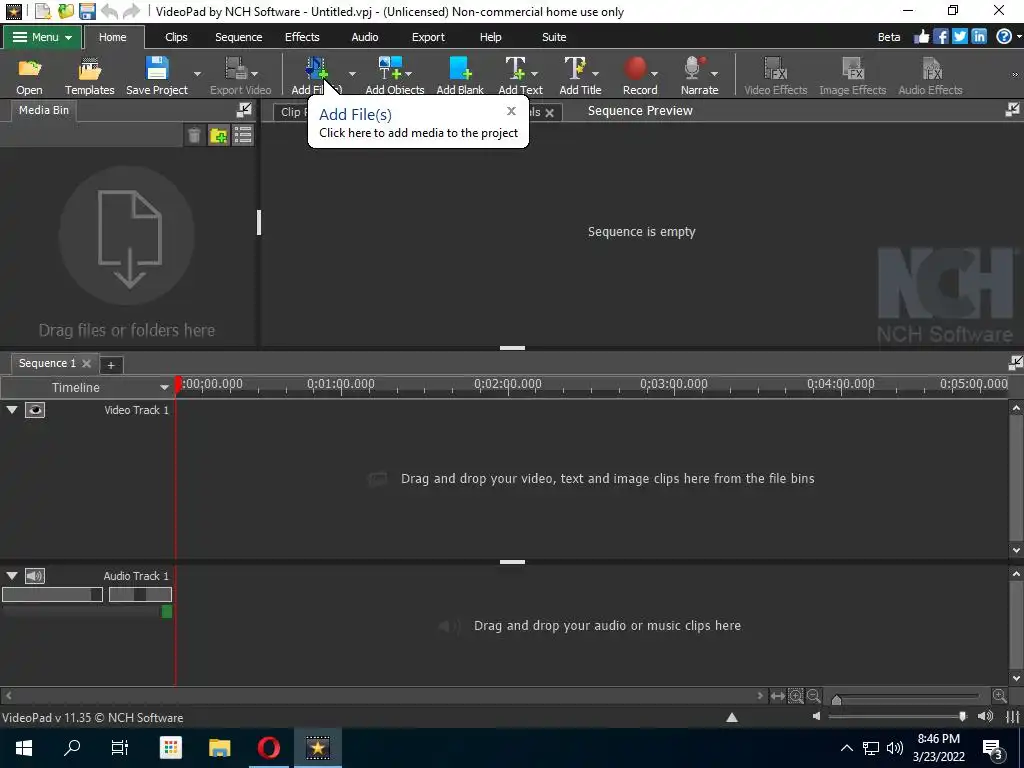Click the quick save icon in title bar

(x=87, y=11)
